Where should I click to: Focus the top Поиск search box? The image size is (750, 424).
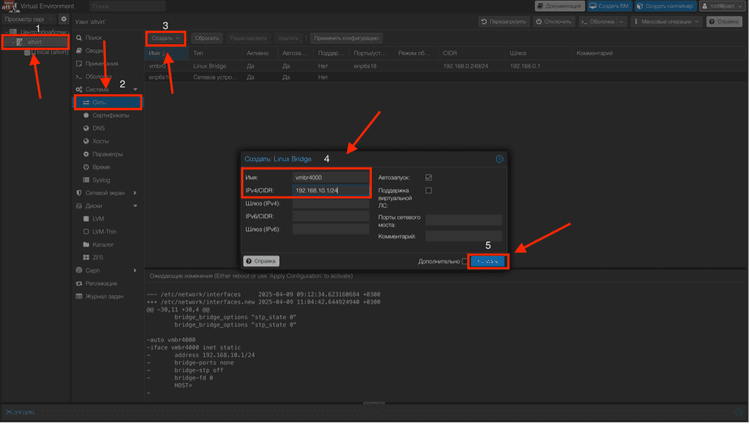click(x=128, y=6)
